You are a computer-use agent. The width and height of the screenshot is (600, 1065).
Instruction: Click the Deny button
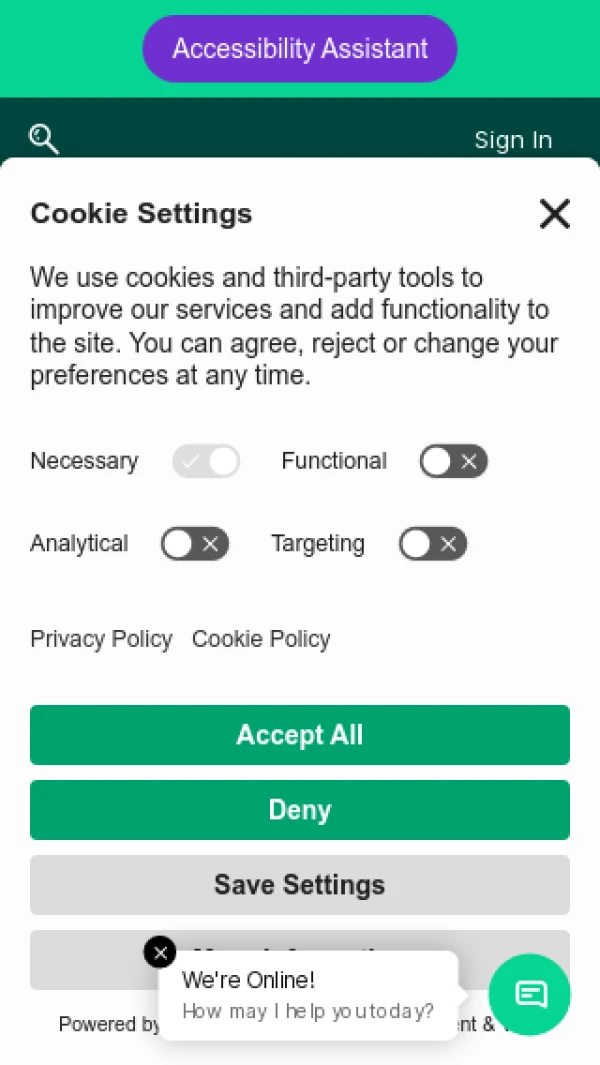pyautogui.click(x=300, y=810)
